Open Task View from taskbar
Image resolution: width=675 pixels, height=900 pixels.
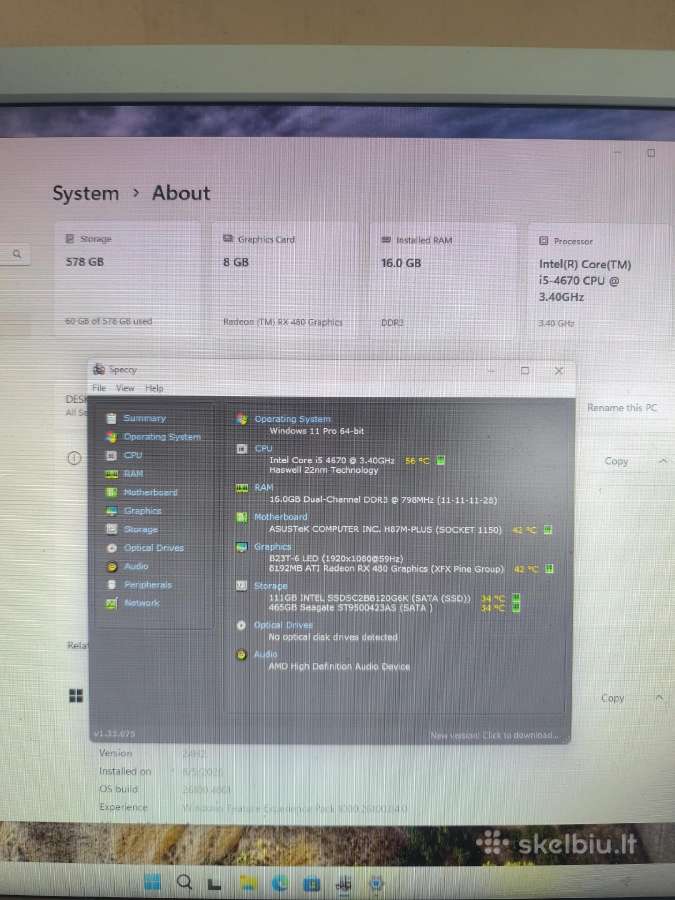click(214, 884)
